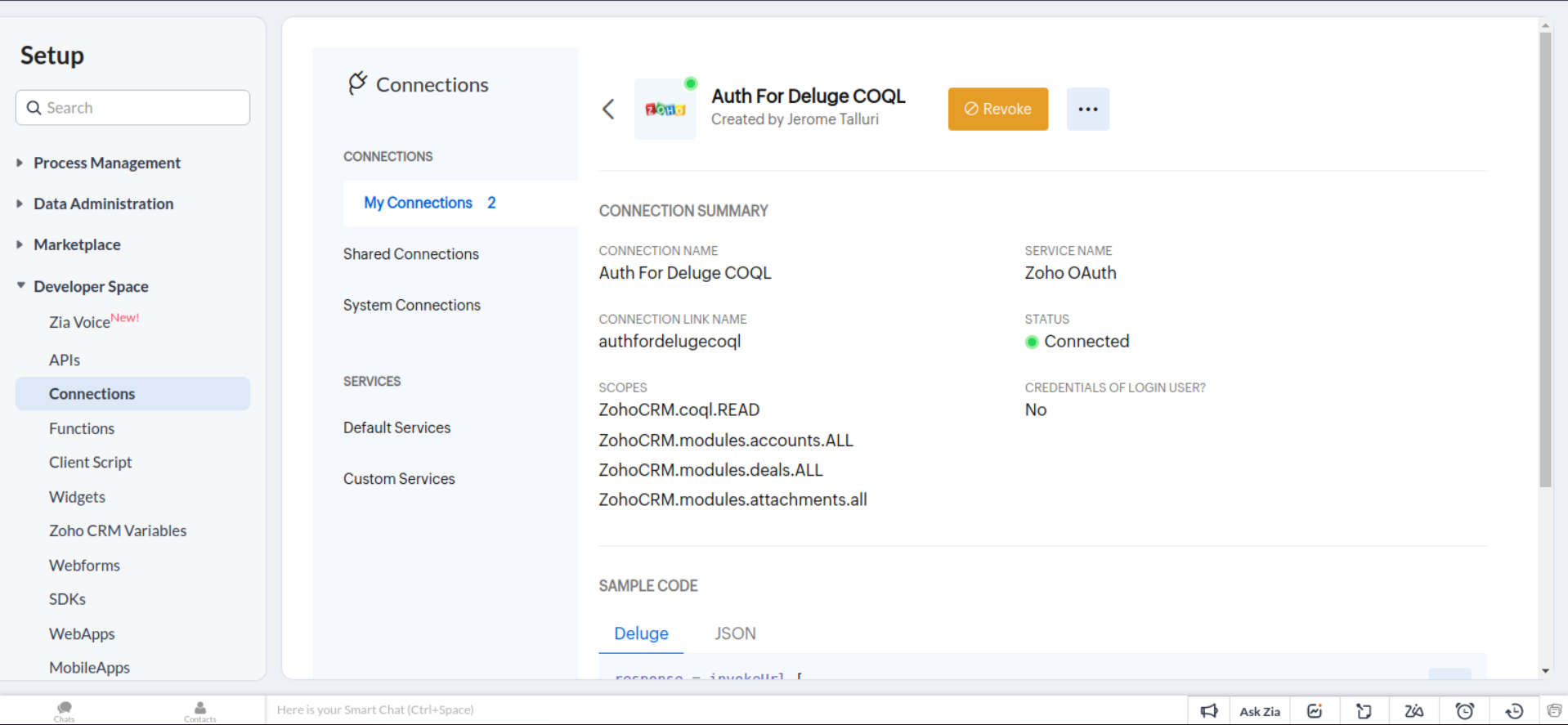The height and width of the screenshot is (725, 1568).
Task: Open Client Script in Developer Space
Action: tap(90, 463)
